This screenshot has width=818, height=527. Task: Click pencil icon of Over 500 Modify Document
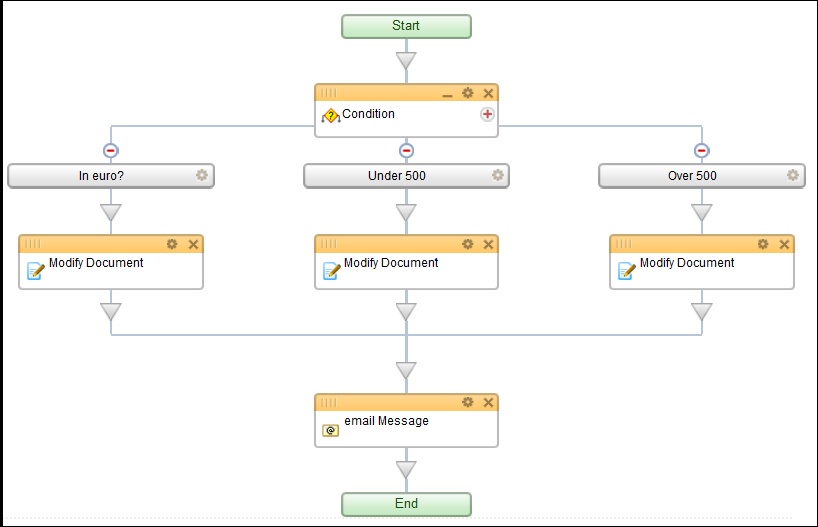point(627,271)
